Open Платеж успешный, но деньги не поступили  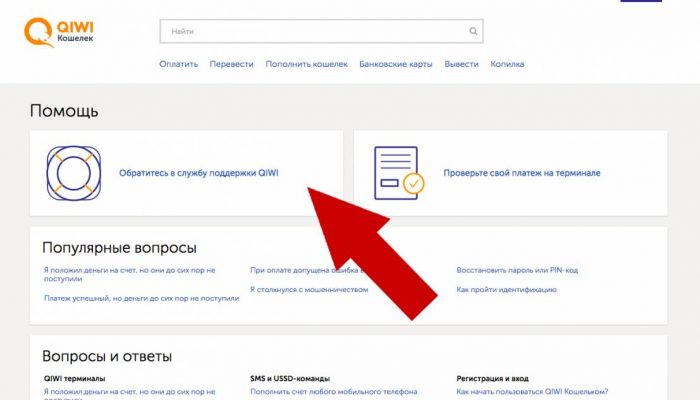point(142,298)
